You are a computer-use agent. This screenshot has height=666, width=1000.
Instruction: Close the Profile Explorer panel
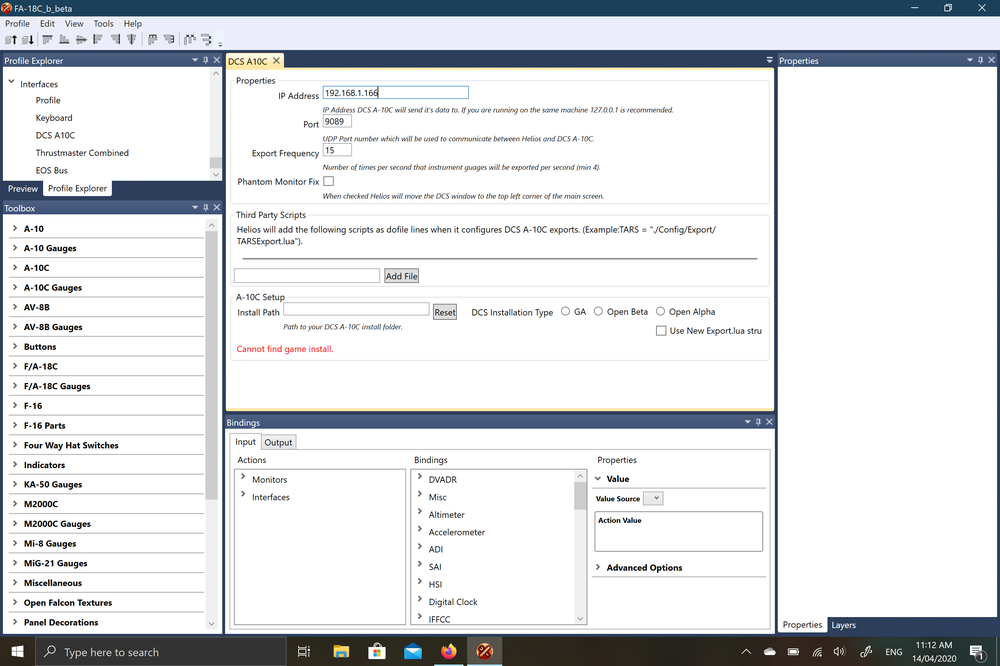(217, 60)
